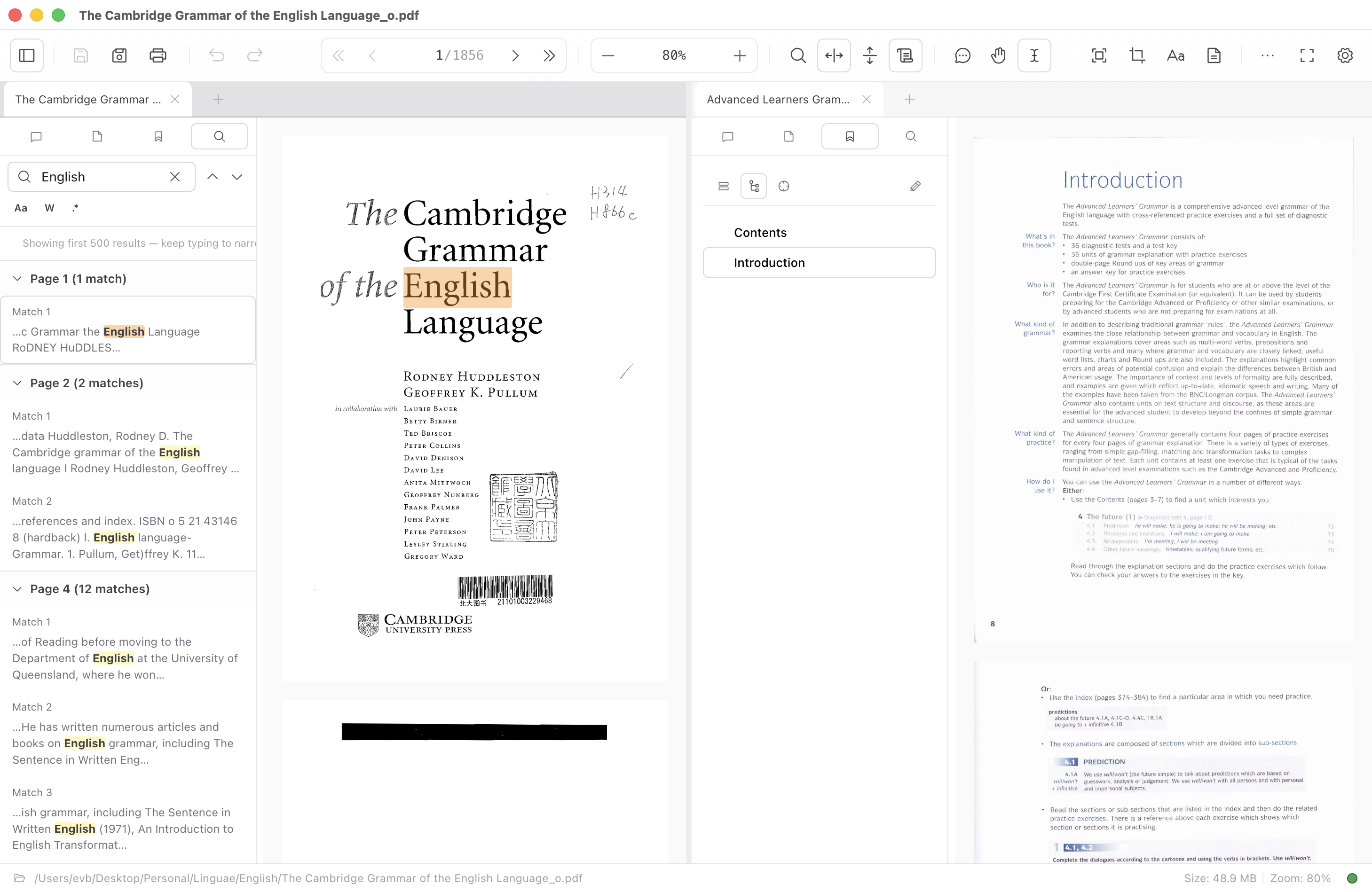Click the save-as disk icon

click(119, 55)
